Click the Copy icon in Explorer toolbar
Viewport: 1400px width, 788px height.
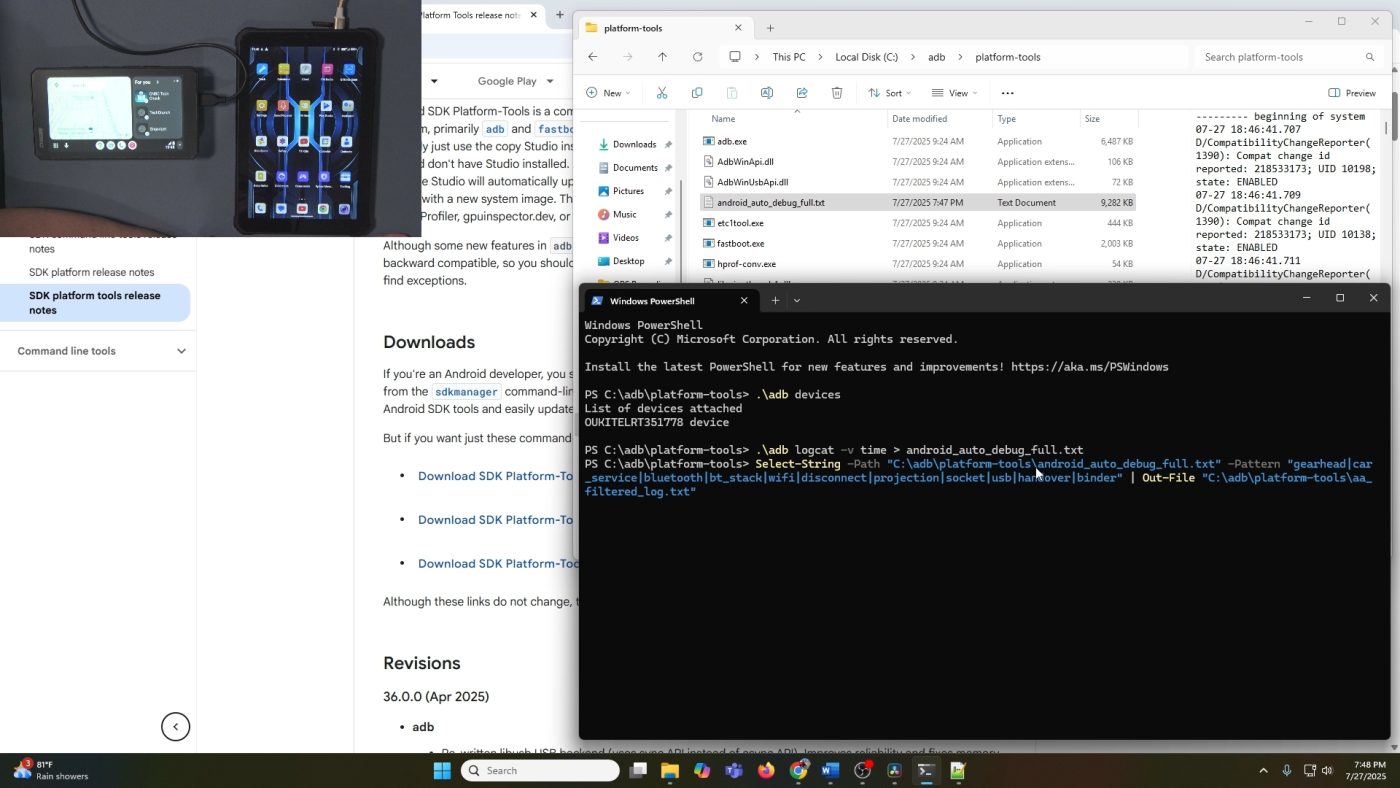click(697, 93)
